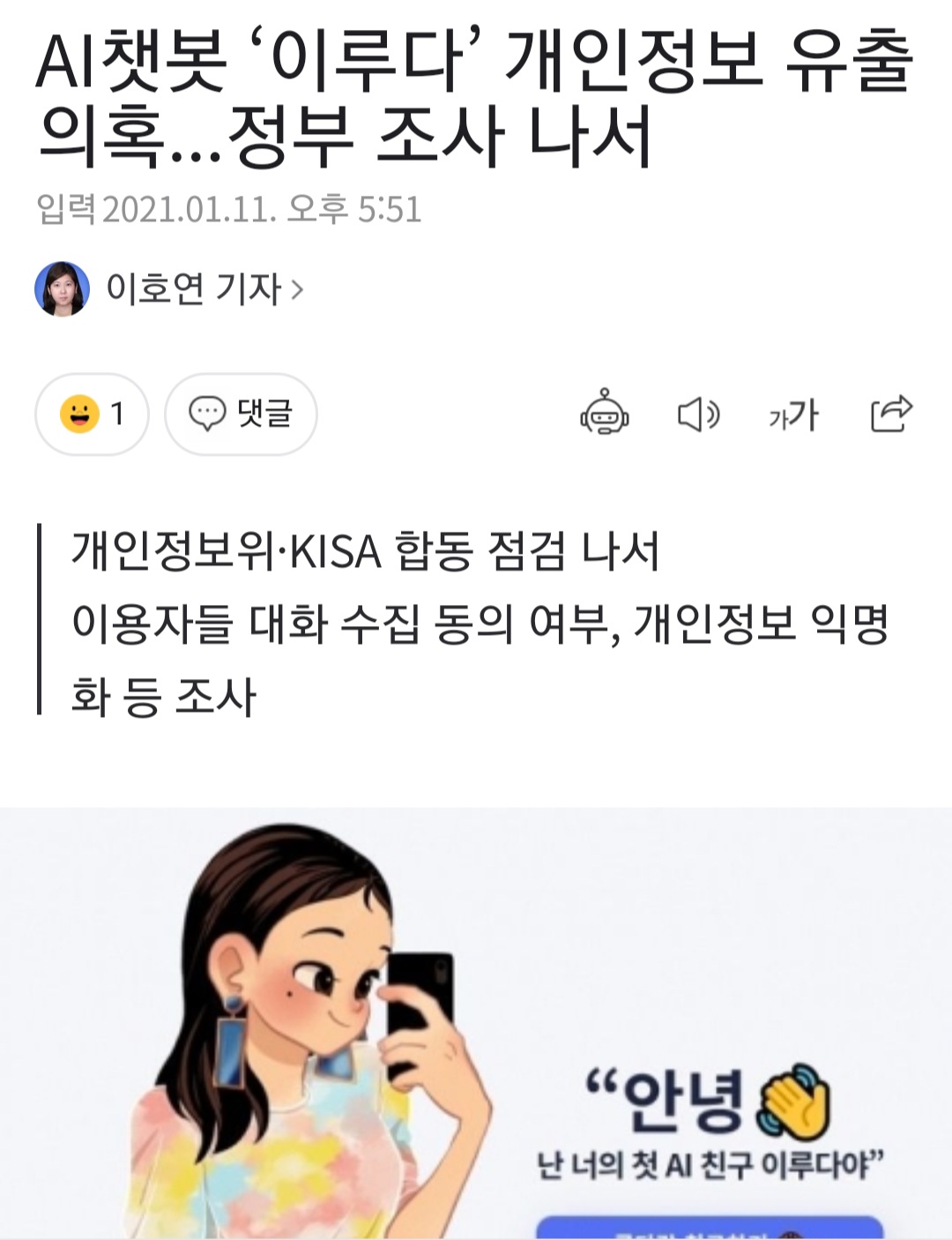952x1240 pixels.
Task: Click the reaction count number 1
Action: (116, 414)
